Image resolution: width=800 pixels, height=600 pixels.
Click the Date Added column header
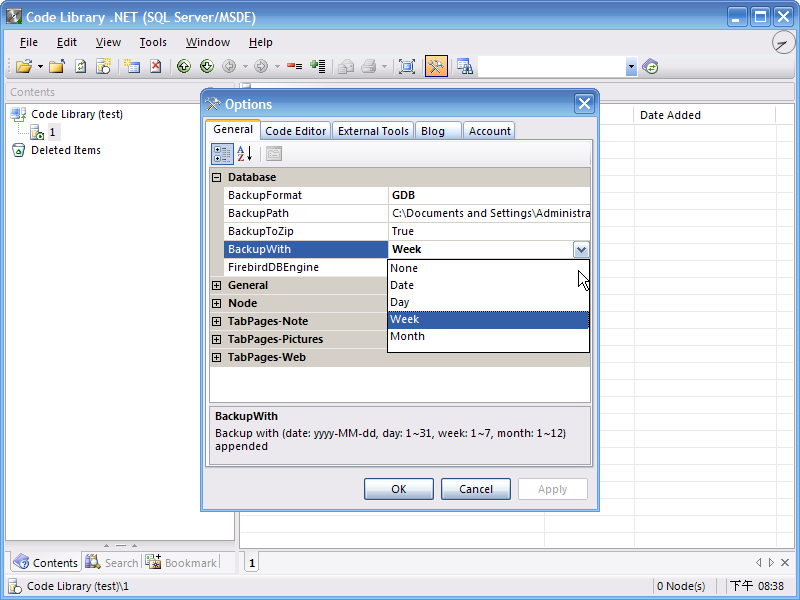tap(704, 115)
